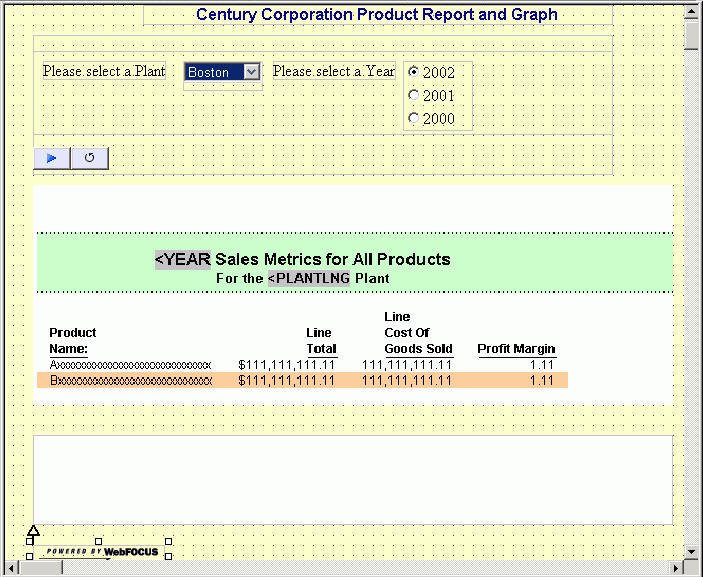Click the $111,111,111.11 value in Axxxx row
Image resolution: width=703 pixels, height=577 pixels.
(286, 365)
